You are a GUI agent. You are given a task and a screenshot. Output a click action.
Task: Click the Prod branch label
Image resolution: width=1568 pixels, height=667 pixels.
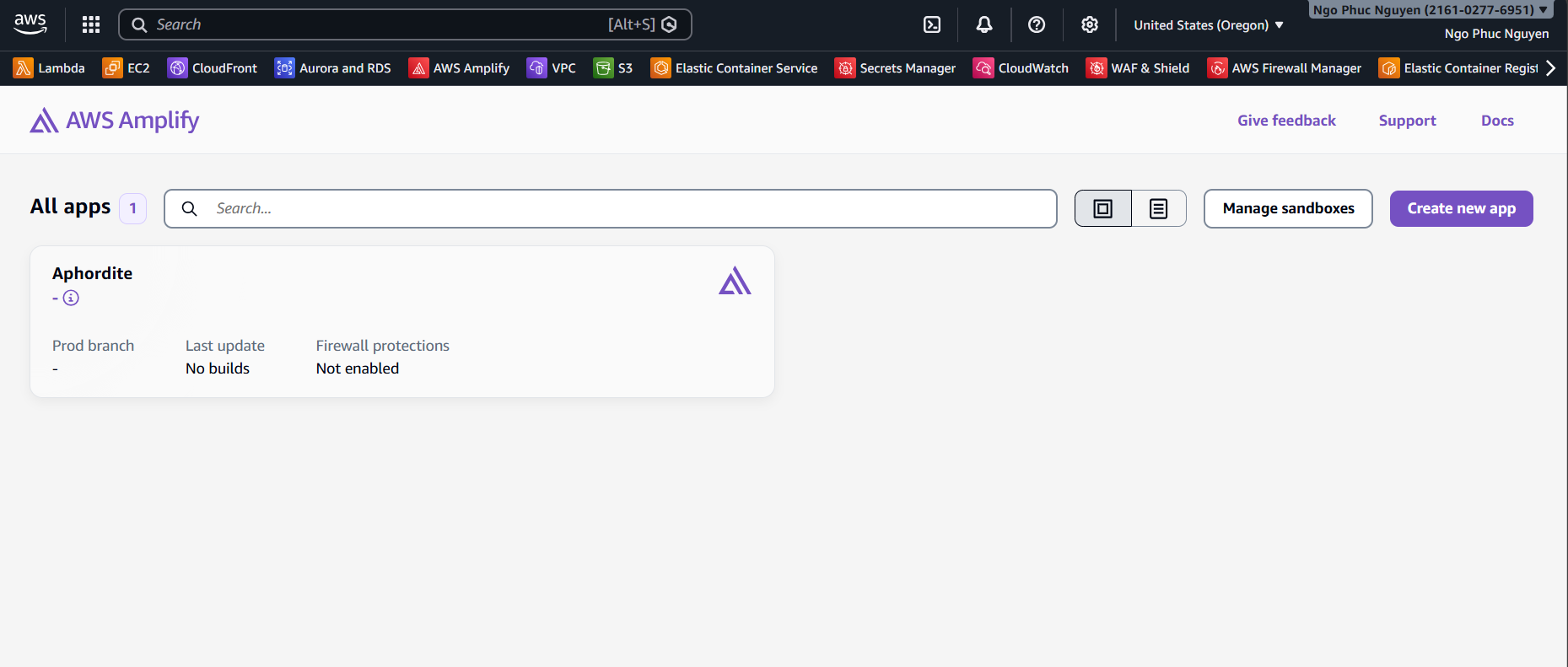93,346
